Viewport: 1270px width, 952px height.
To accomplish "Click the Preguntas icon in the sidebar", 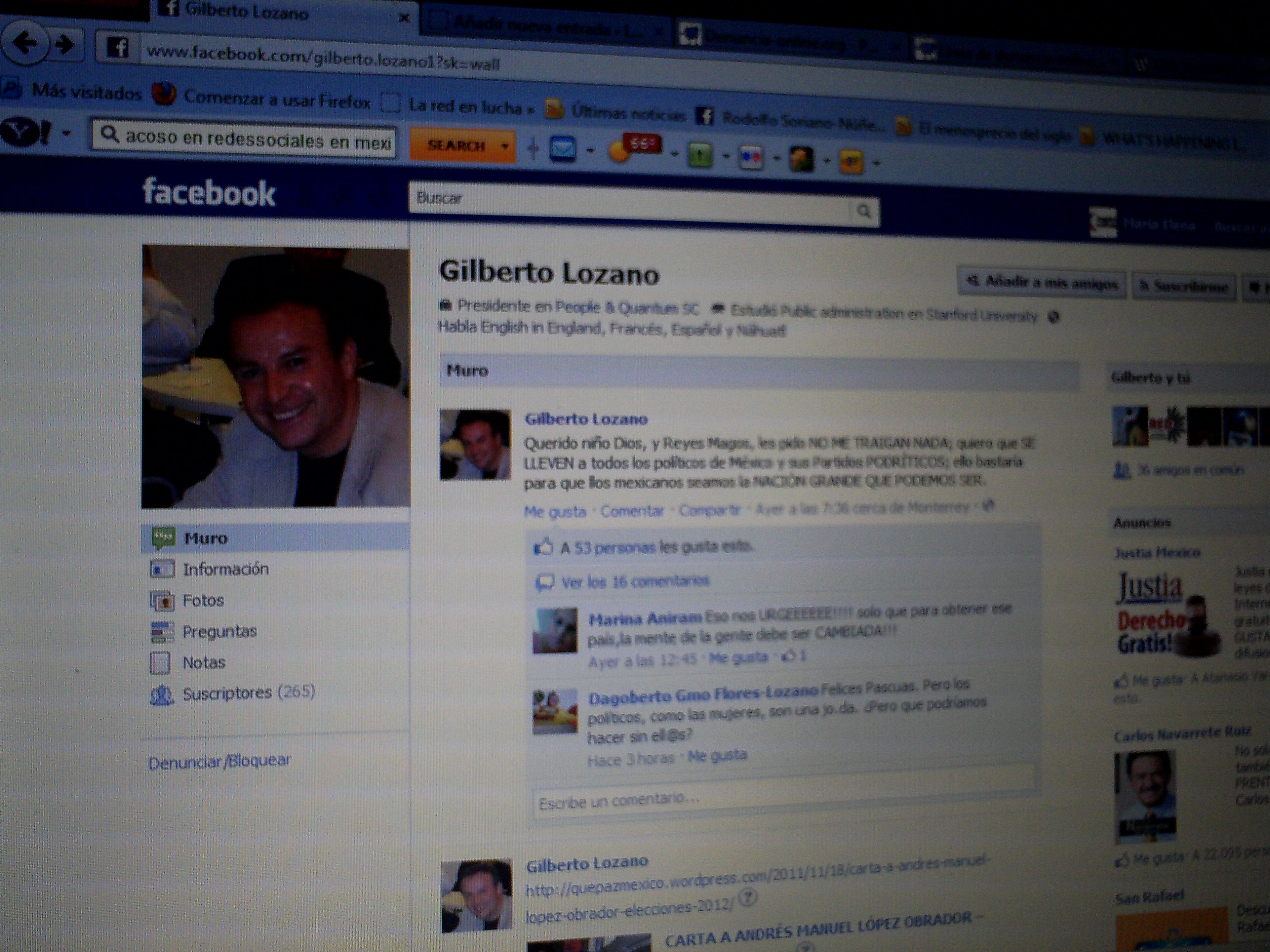I will [162, 631].
